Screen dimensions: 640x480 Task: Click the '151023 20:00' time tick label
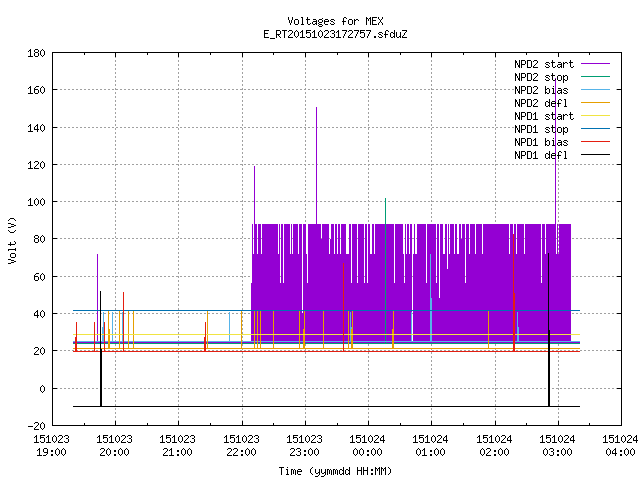[115, 446]
